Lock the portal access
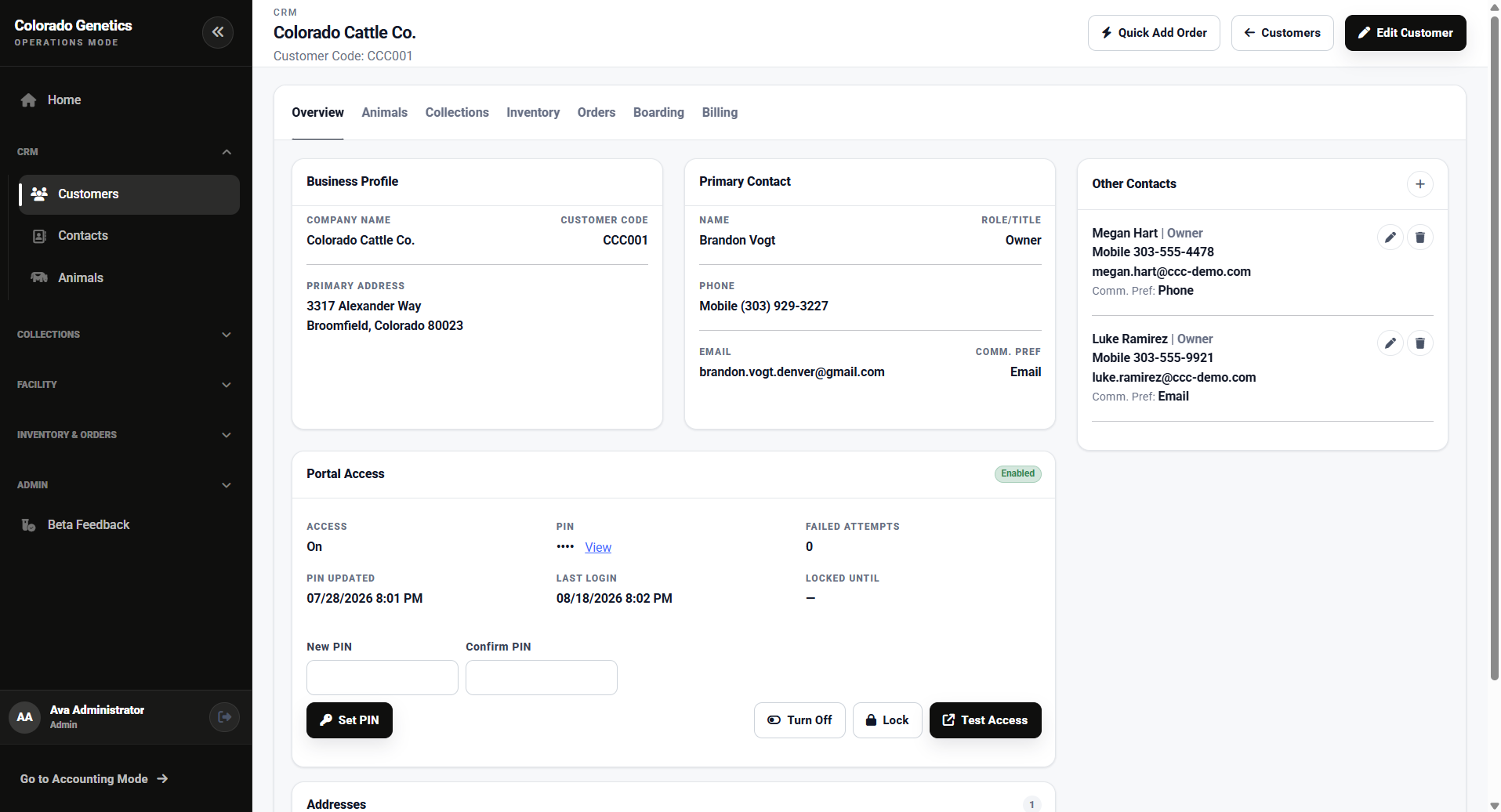Viewport: 1501px width, 812px height. click(887, 720)
